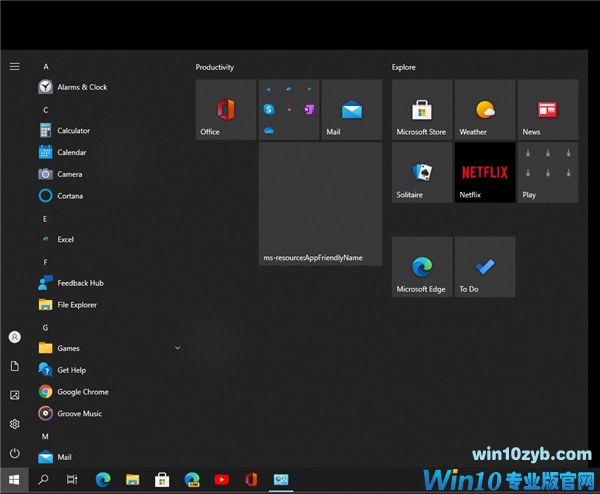This screenshot has height=494, width=600.
Task: Click the user account icon in sidebar
Action: (15, 338)
